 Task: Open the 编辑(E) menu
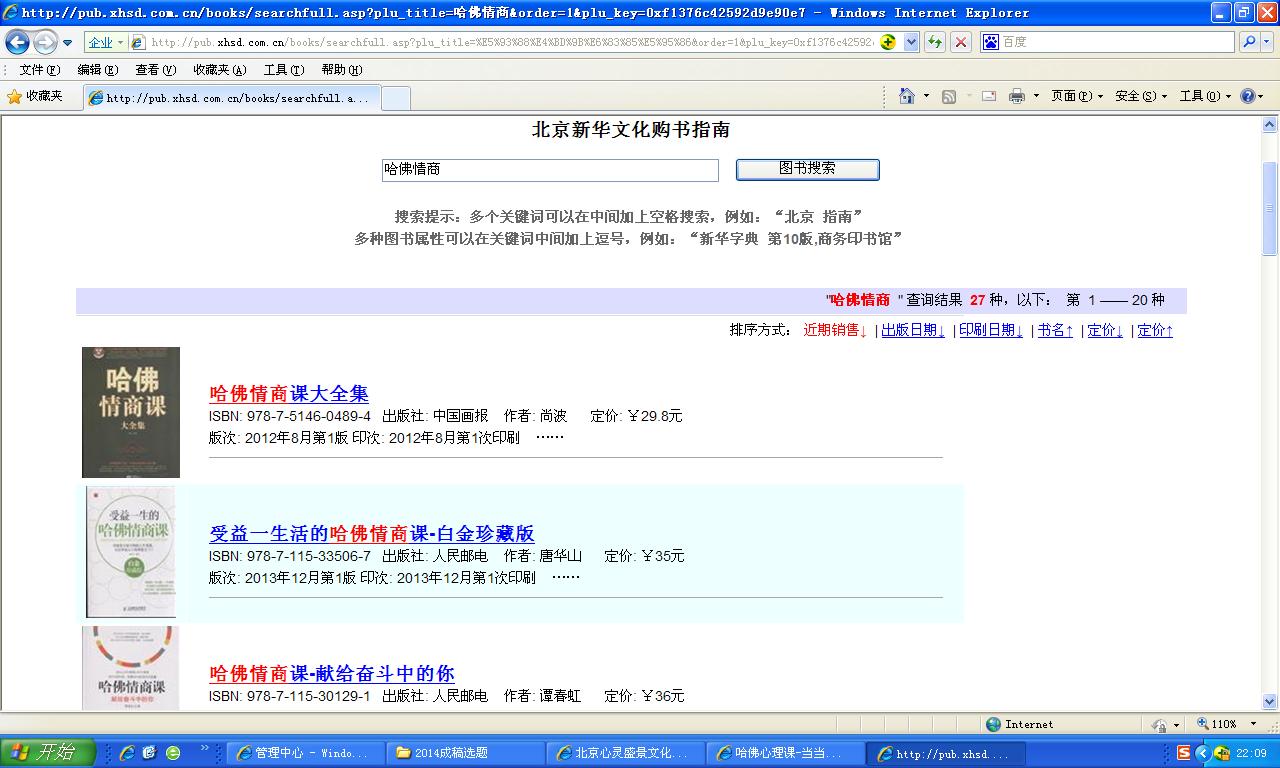point(97,70)
